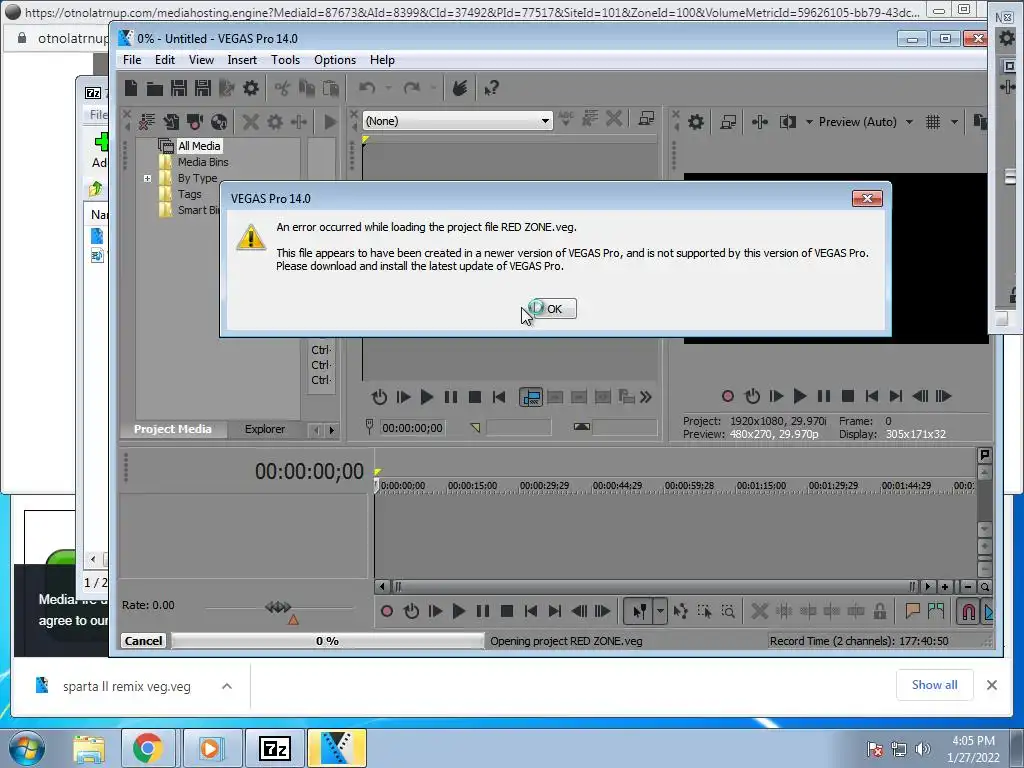Viewport: 1024px width, 768px height.
Task: Open the (None) trimmer media dropdown
Action: point(457,121)
